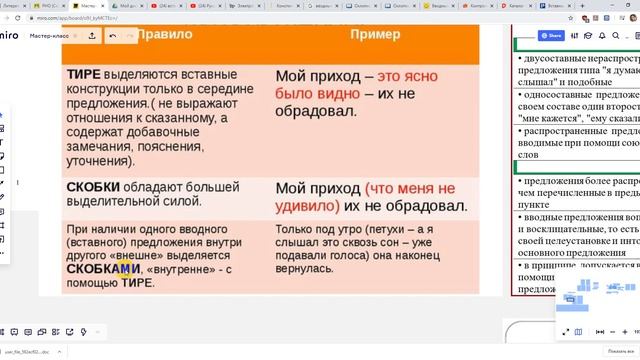The width and height of the screenshot is (640, 360).
Task: Click the blue Share button
Action: coord(551,36)
